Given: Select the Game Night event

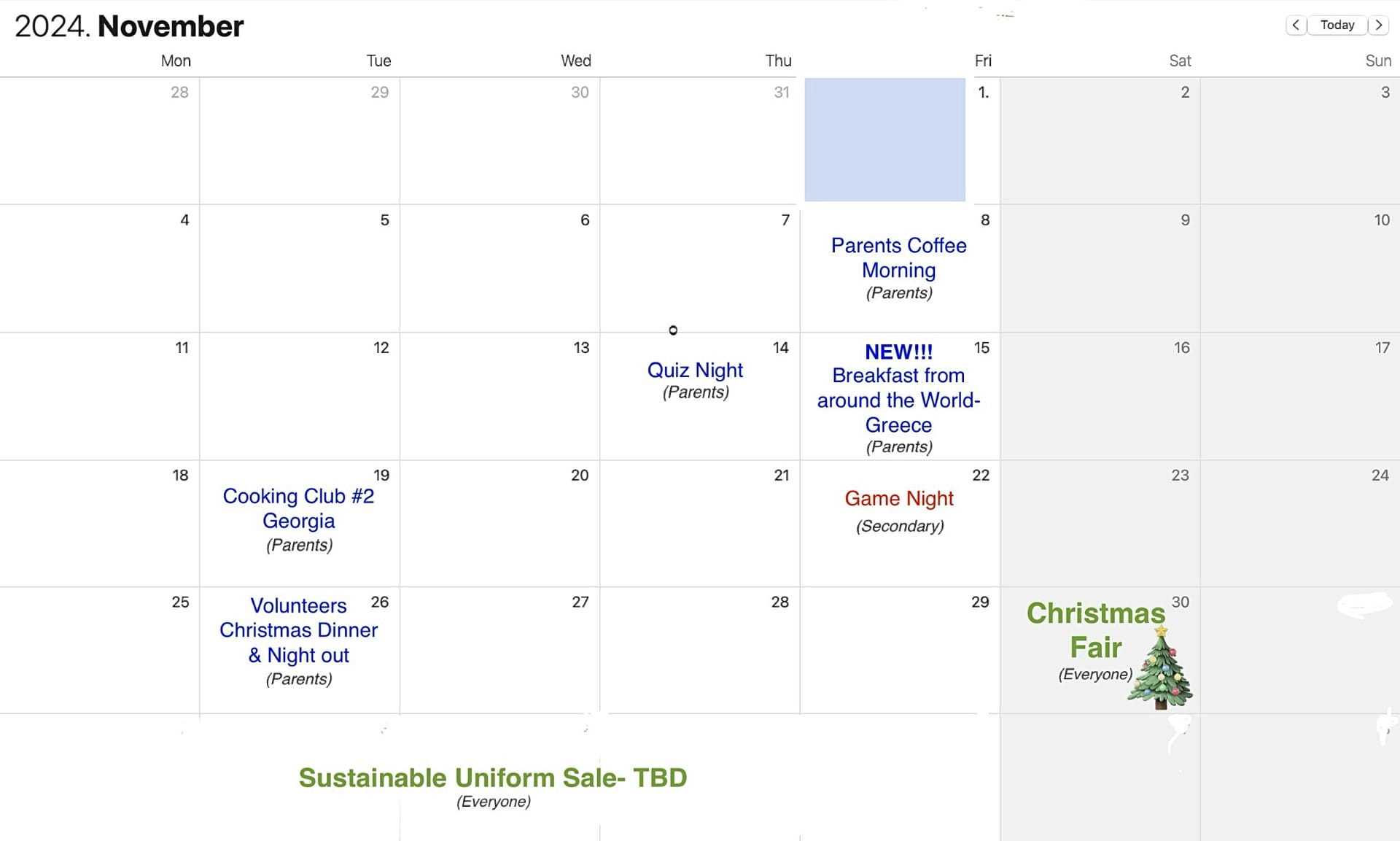Looking at the screenshot, I should [x=899, y=499].
